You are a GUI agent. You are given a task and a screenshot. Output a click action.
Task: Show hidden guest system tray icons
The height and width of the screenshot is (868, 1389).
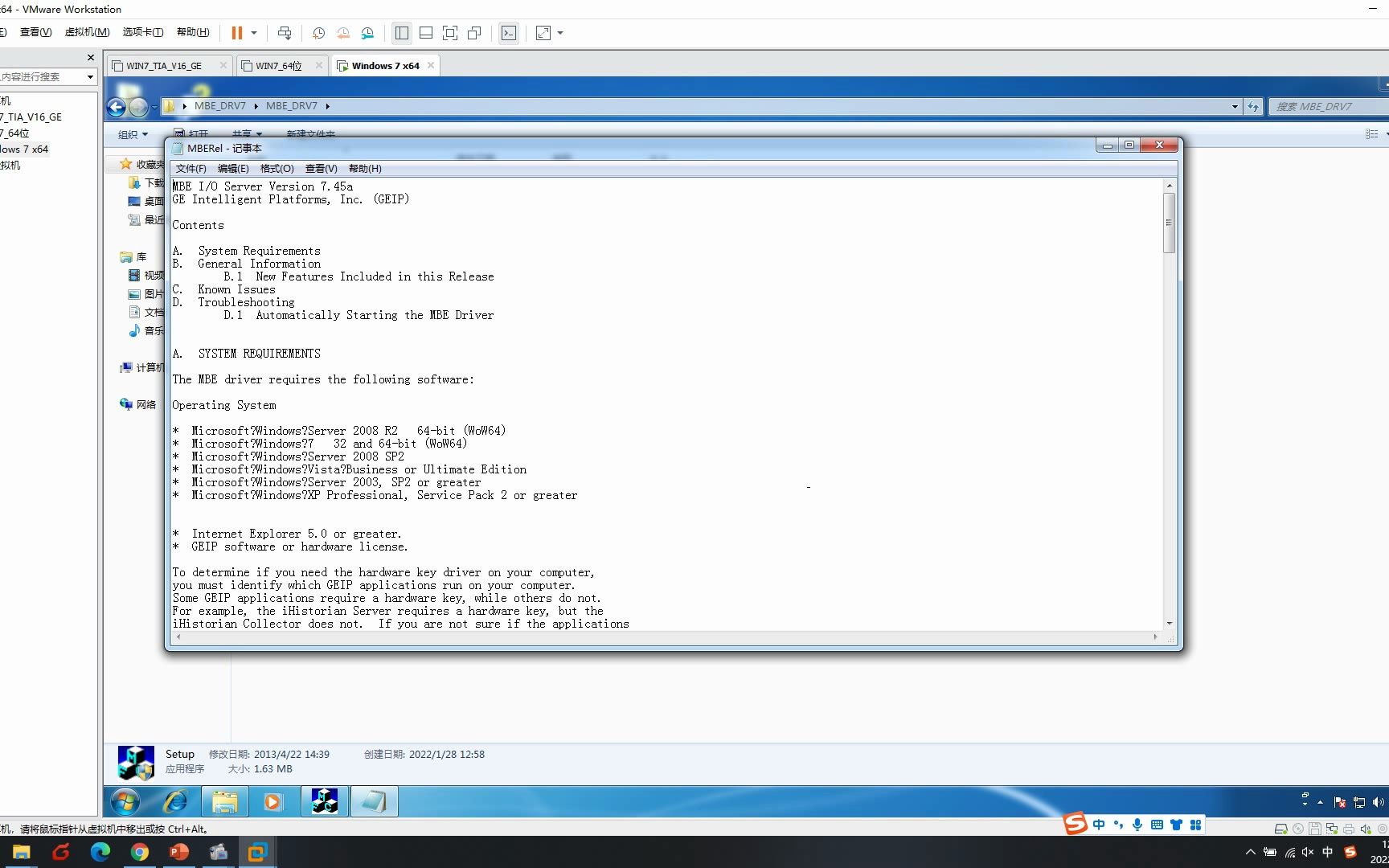1320,802
